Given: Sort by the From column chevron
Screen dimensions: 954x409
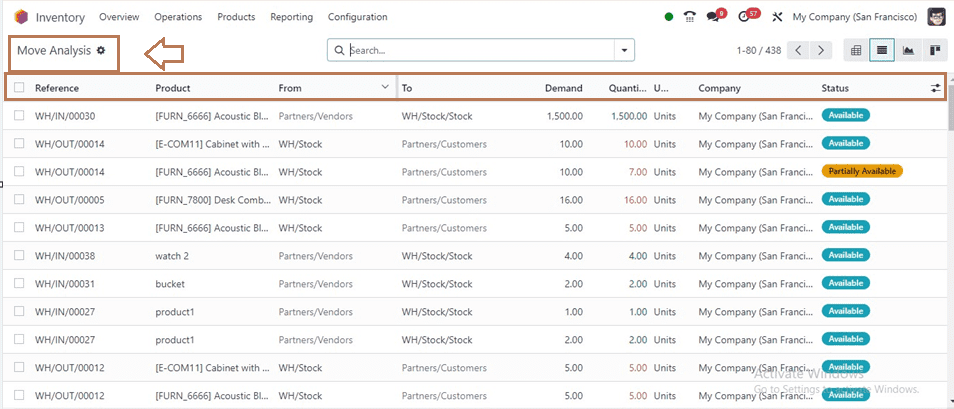Looking at the screenshot, I should pos(385,87).
